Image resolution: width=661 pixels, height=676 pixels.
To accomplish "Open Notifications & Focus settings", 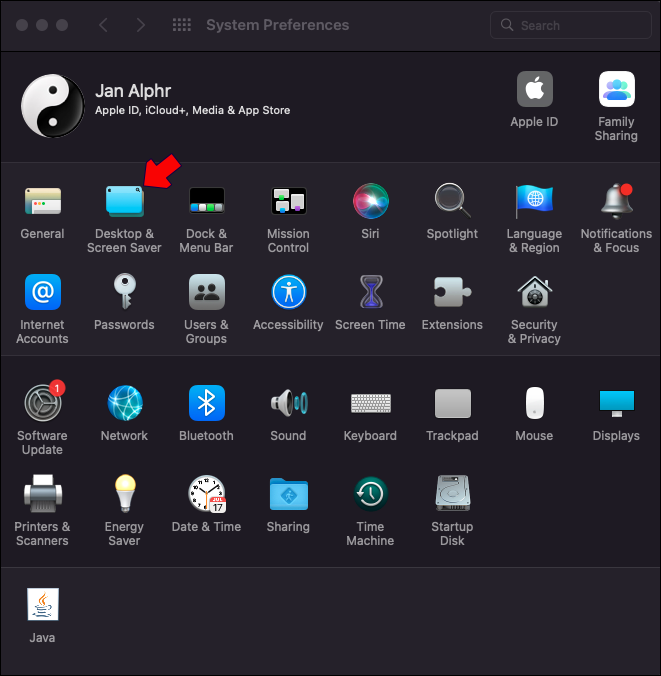I will pos(617,201).
